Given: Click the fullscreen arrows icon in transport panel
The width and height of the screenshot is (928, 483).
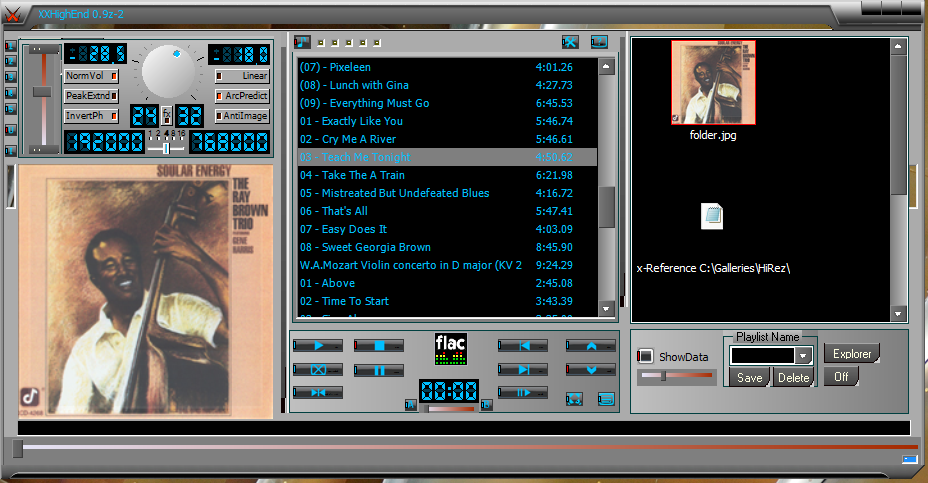Looking at the screenshot, I should coord(574,399).
